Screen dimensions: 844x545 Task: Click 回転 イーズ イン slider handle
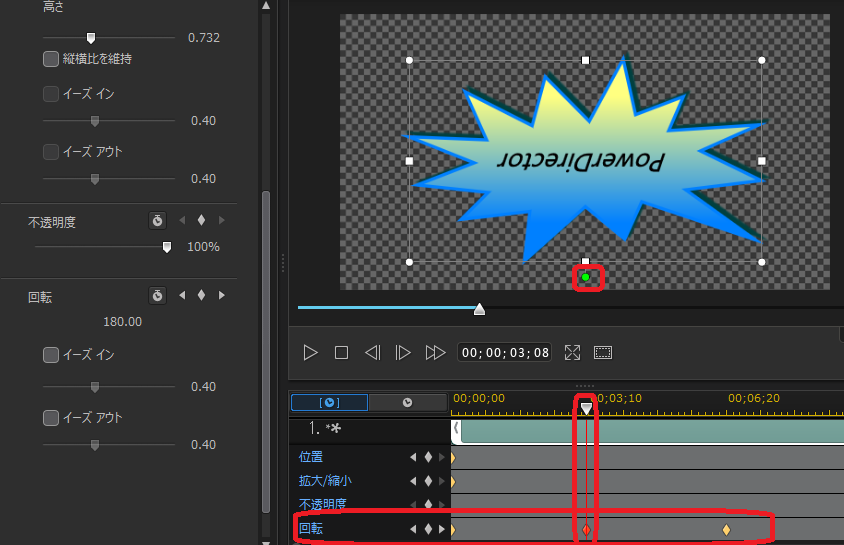pos(95,387)
